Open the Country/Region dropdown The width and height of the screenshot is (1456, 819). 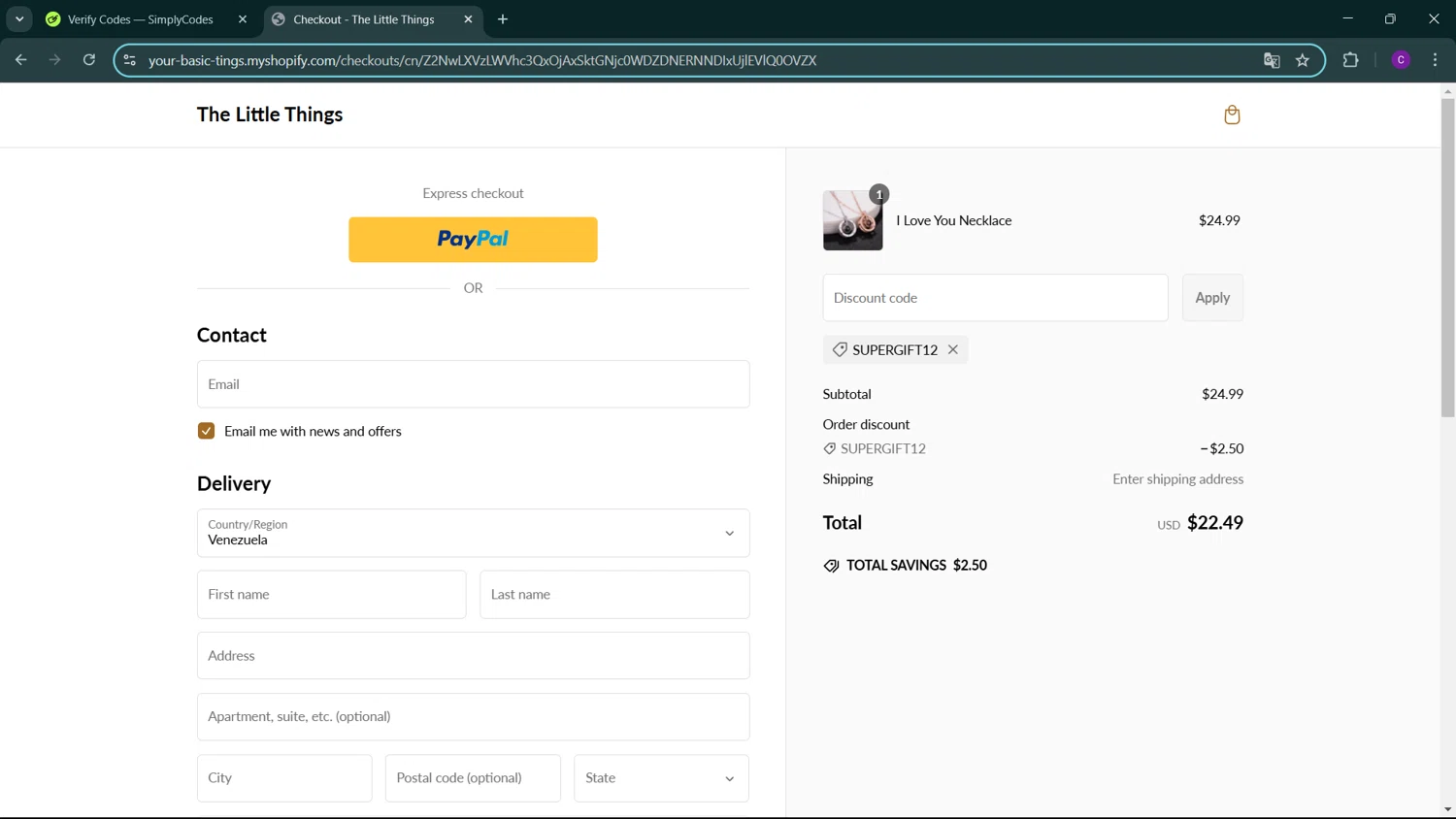pos(474,533)
